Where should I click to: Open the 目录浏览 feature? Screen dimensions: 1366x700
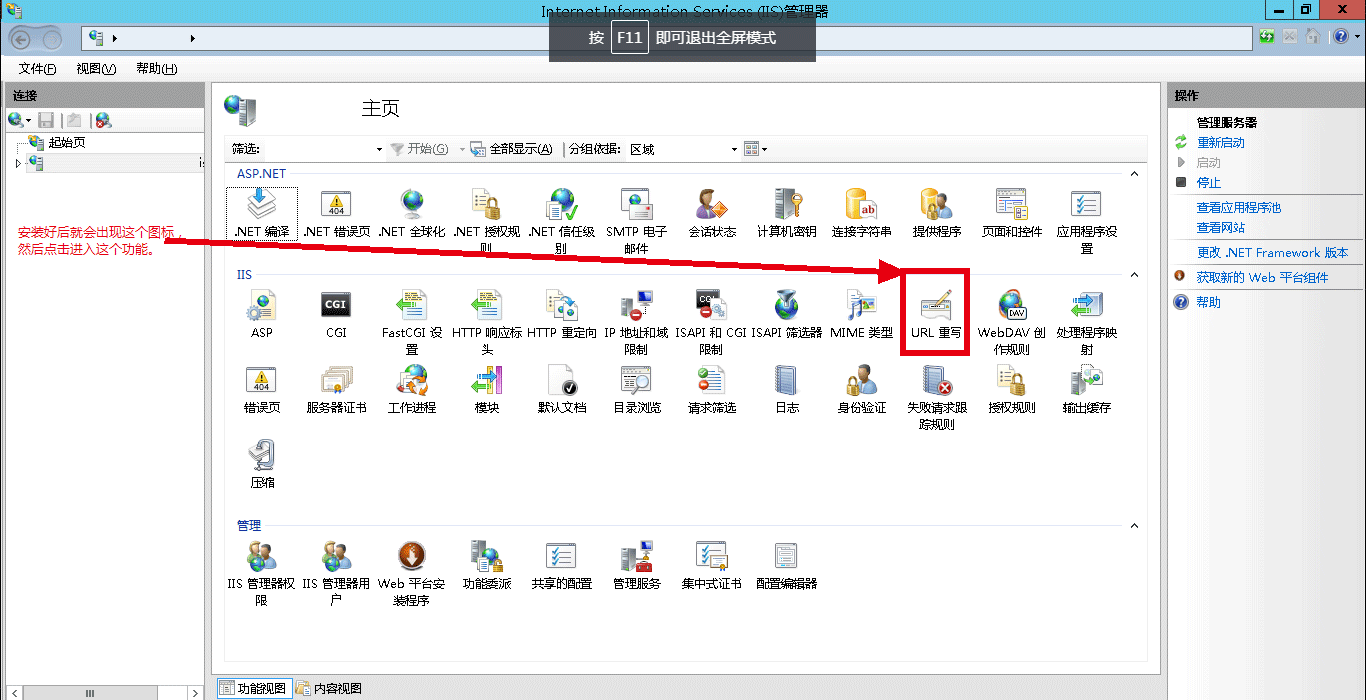coord(636,390)
